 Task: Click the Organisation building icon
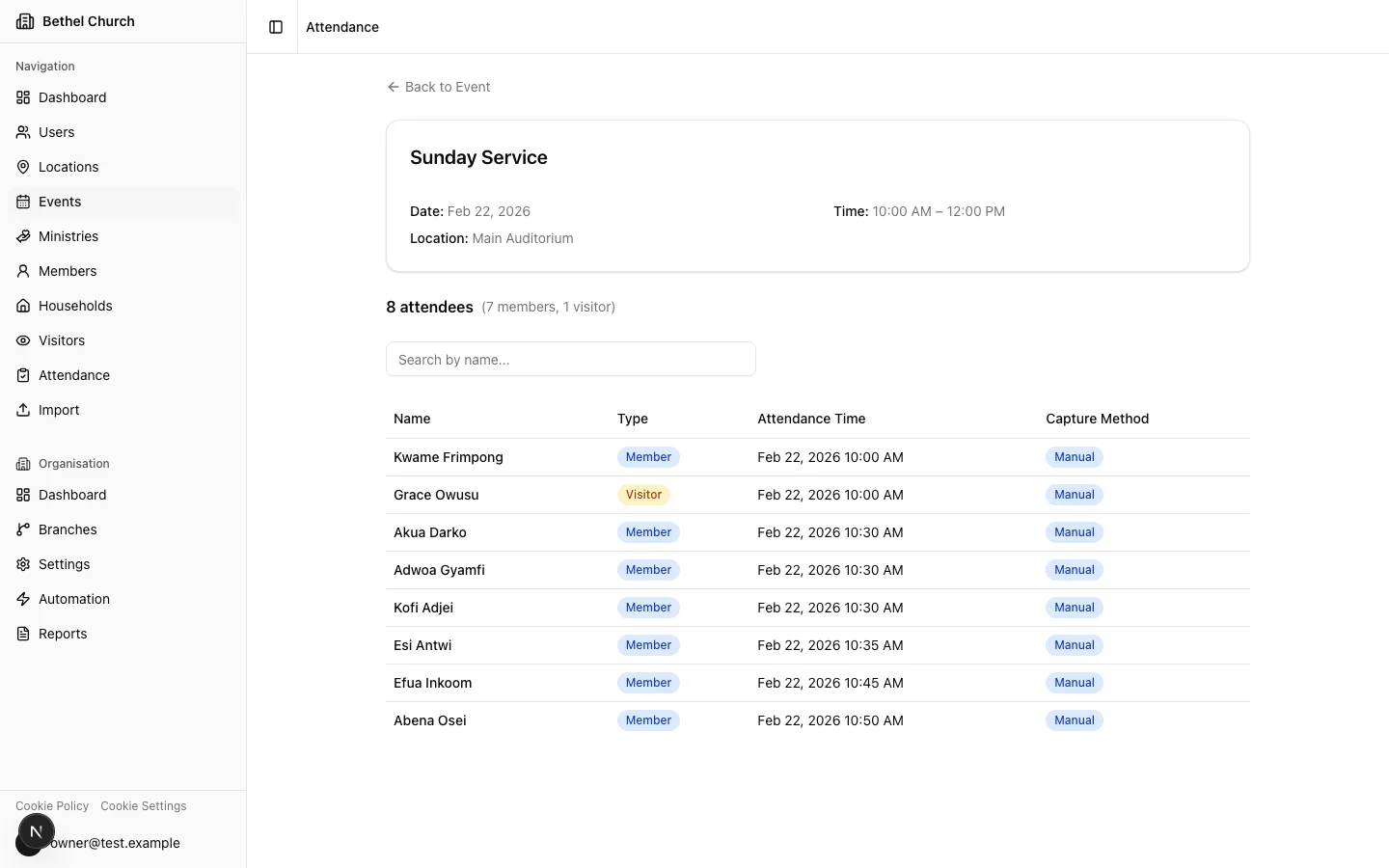[23, 464]
